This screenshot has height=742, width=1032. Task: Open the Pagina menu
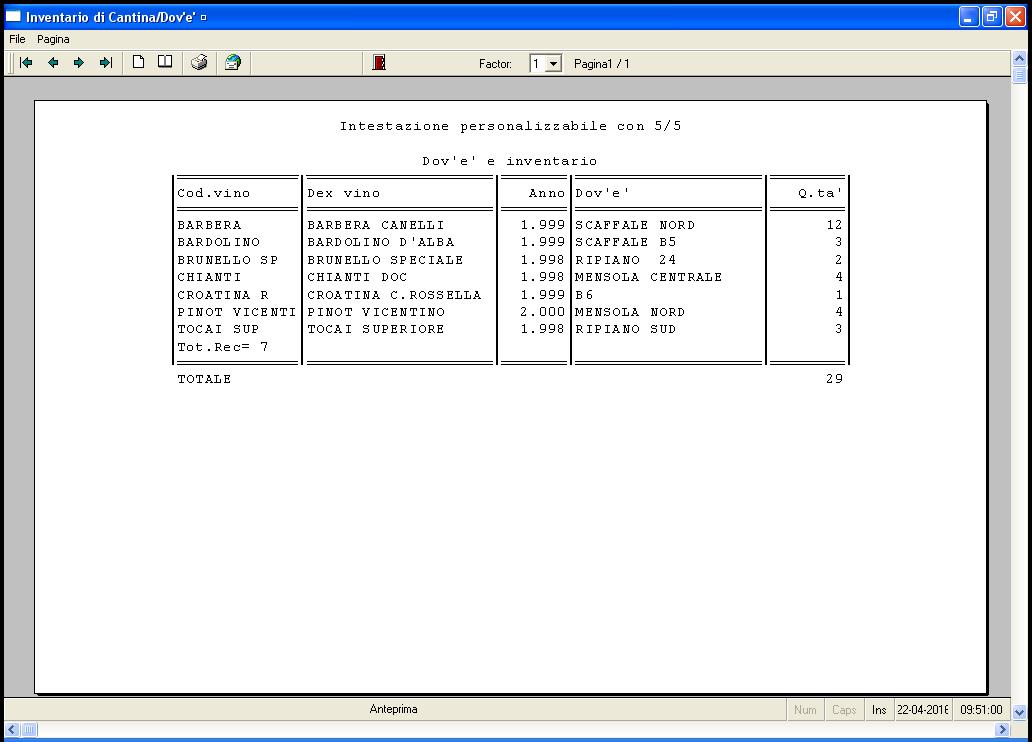click(53, 39)
